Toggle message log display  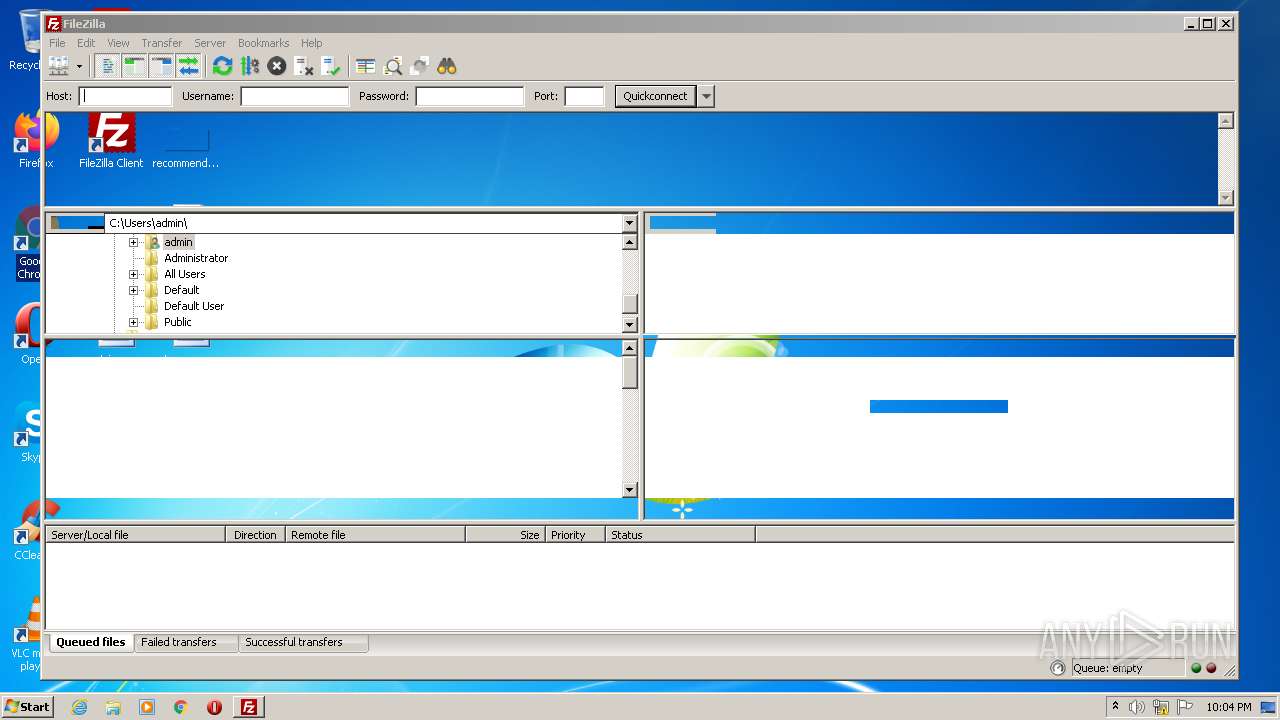click(107, 66)
